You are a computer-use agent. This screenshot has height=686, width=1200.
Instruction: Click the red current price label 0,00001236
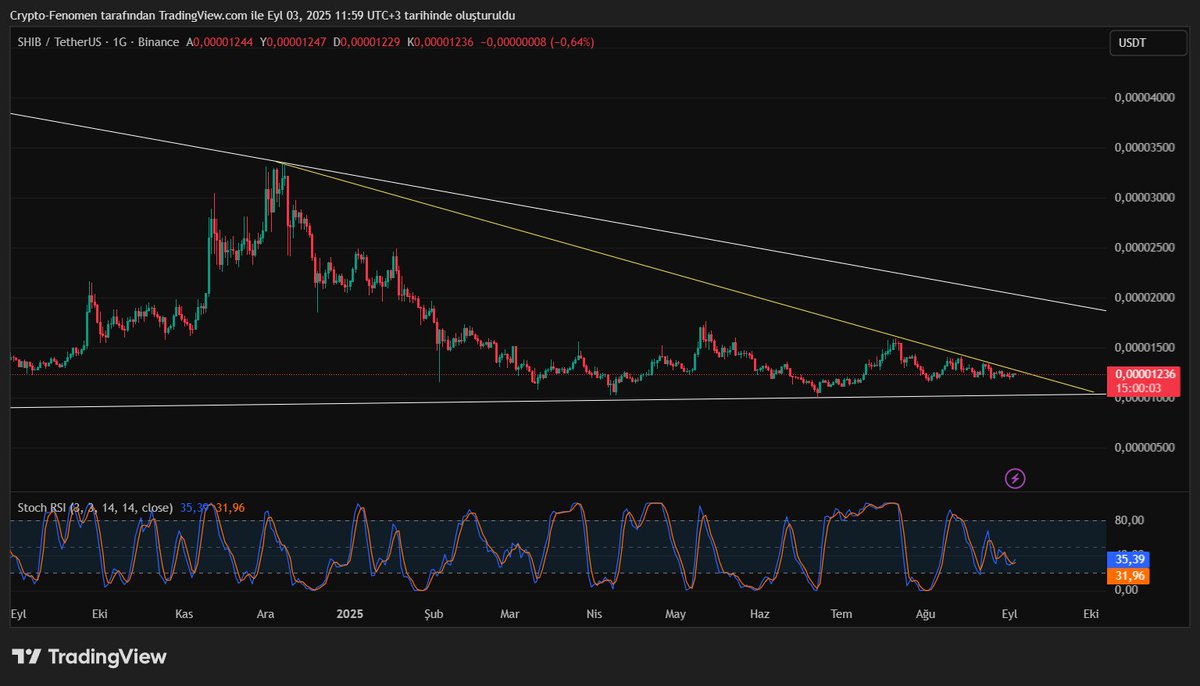click(x=1146, y=374)
